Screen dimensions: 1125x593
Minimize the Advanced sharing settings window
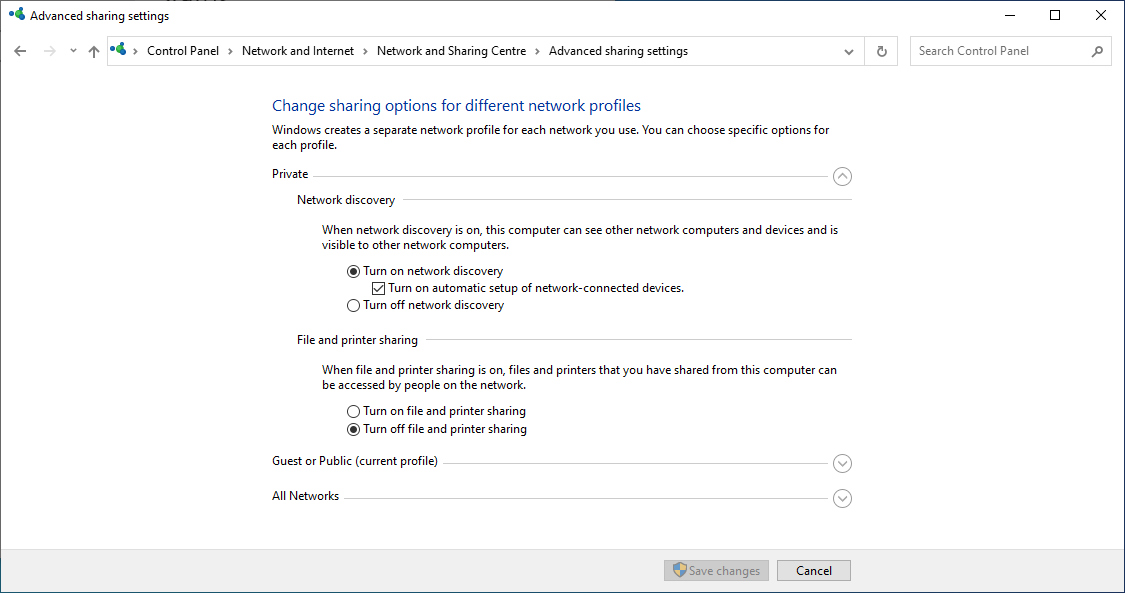(1009, 15)
